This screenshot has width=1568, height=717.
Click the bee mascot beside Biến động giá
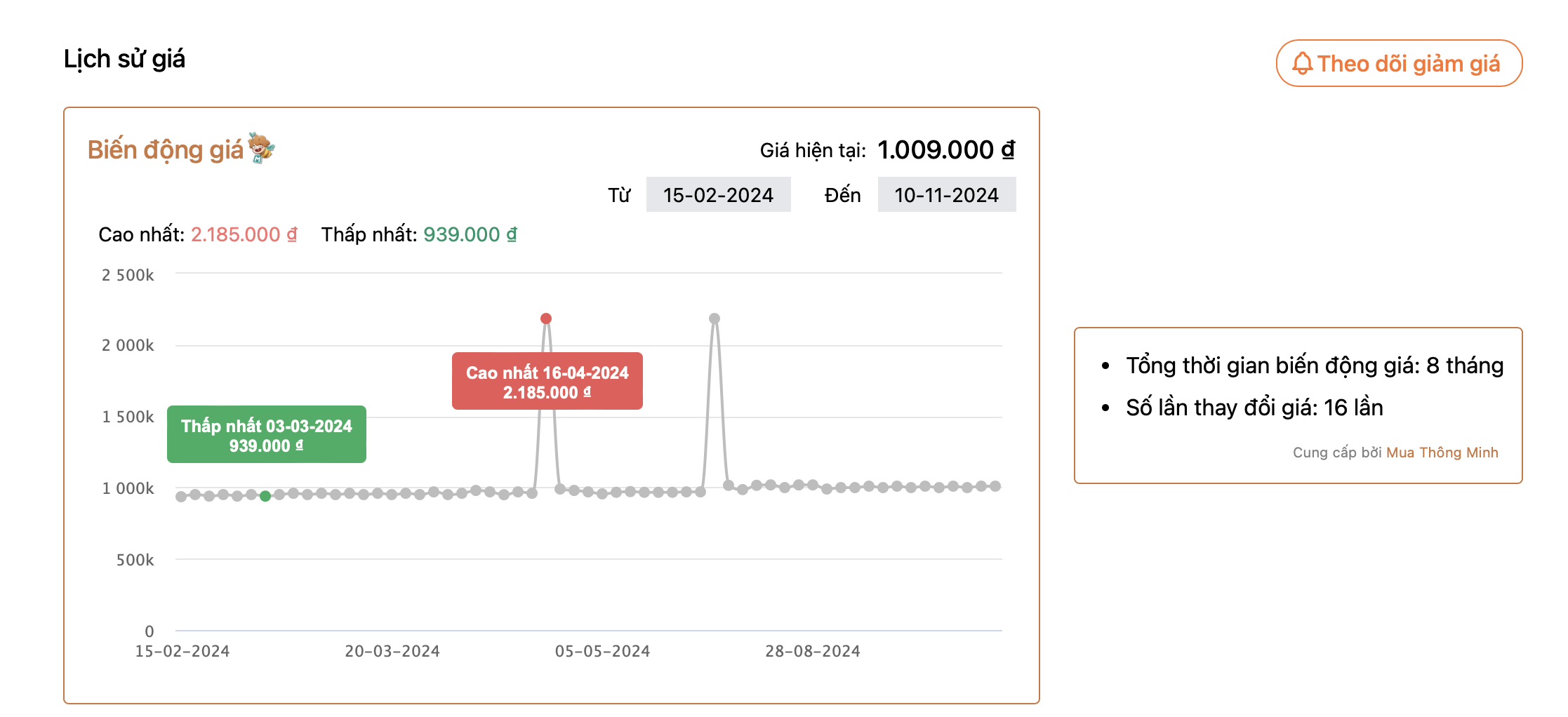(261, 148)
